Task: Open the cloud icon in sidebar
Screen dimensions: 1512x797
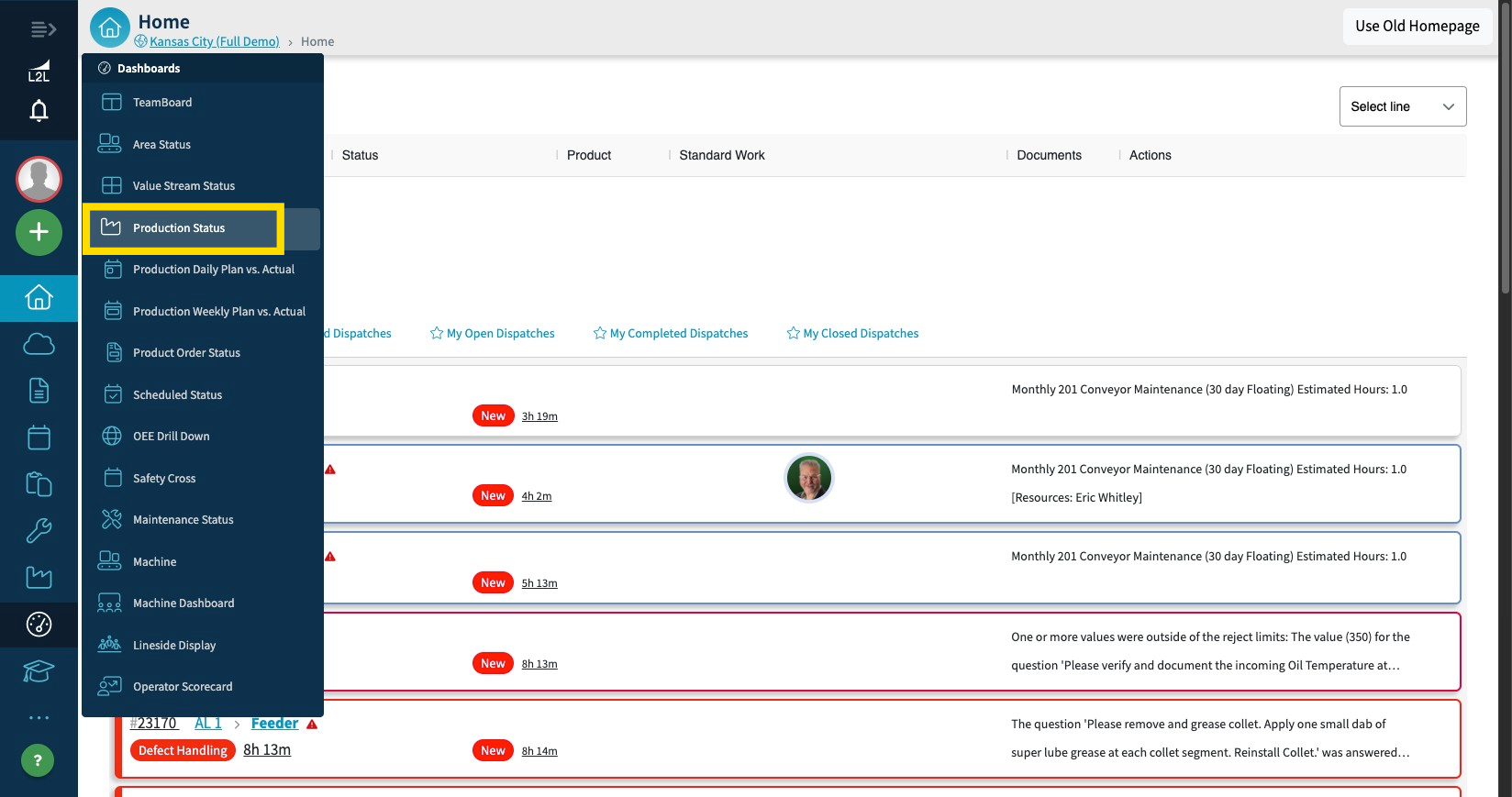Action: point(39,344)
